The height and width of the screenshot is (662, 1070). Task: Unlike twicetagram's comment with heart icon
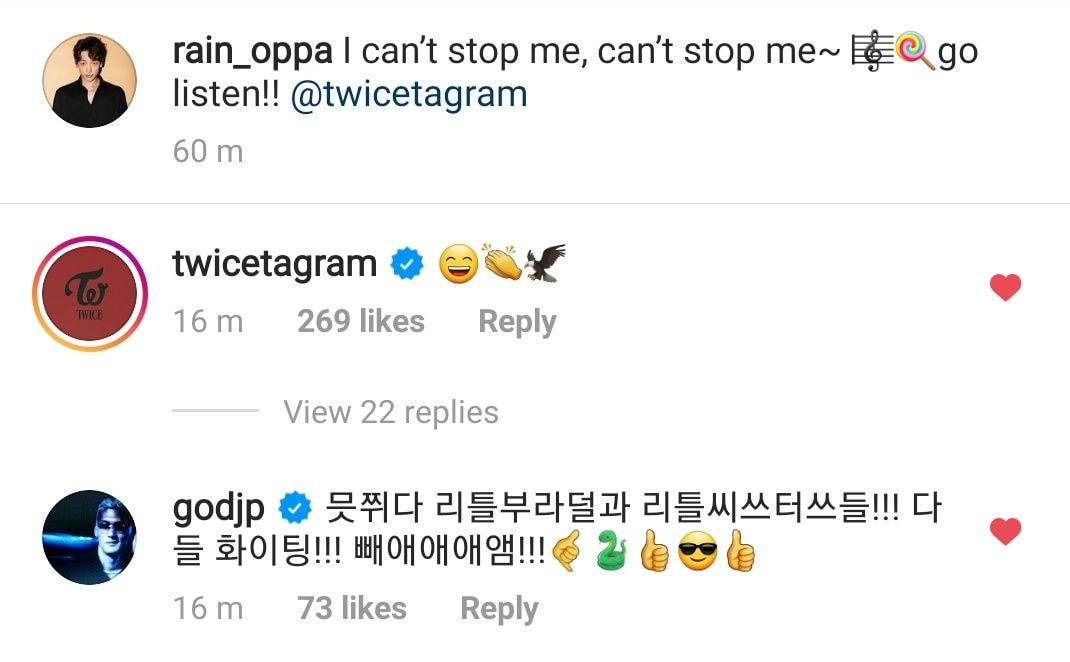click(x=1005, y=288)
